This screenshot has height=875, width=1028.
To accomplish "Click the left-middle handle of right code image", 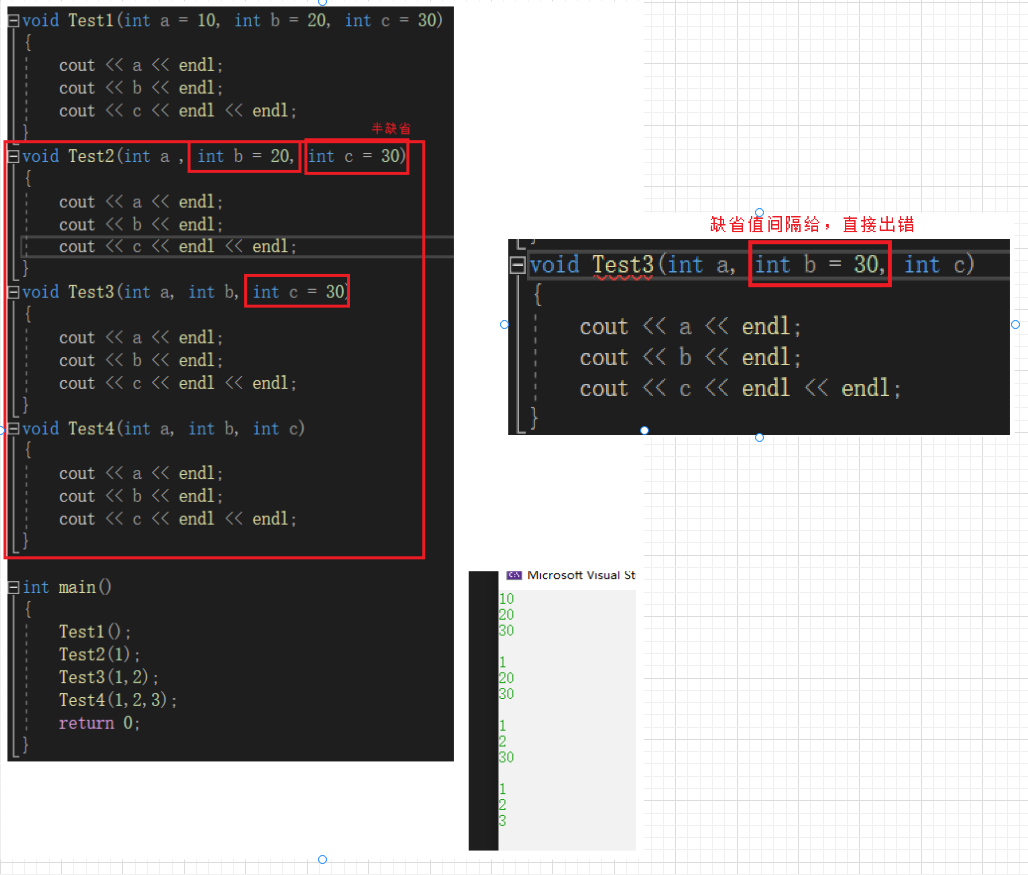I will click(504, 324).
